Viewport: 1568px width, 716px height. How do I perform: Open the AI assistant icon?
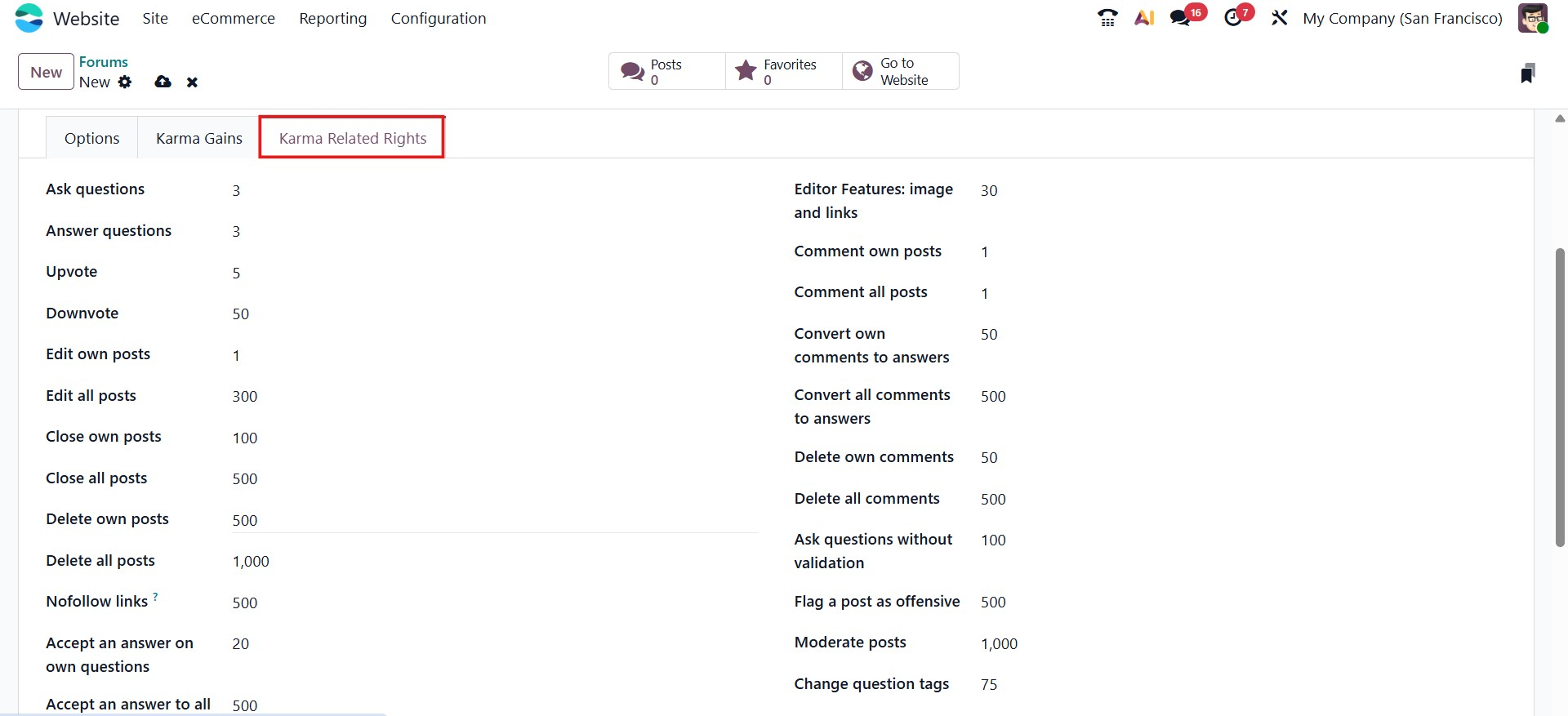(x=1144, y=18)
